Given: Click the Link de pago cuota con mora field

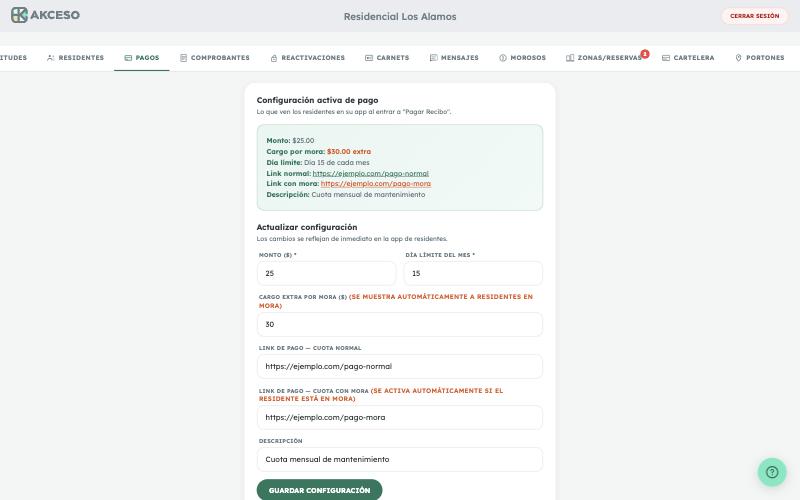Looking at the screenshot, I should tap(399, 417).
